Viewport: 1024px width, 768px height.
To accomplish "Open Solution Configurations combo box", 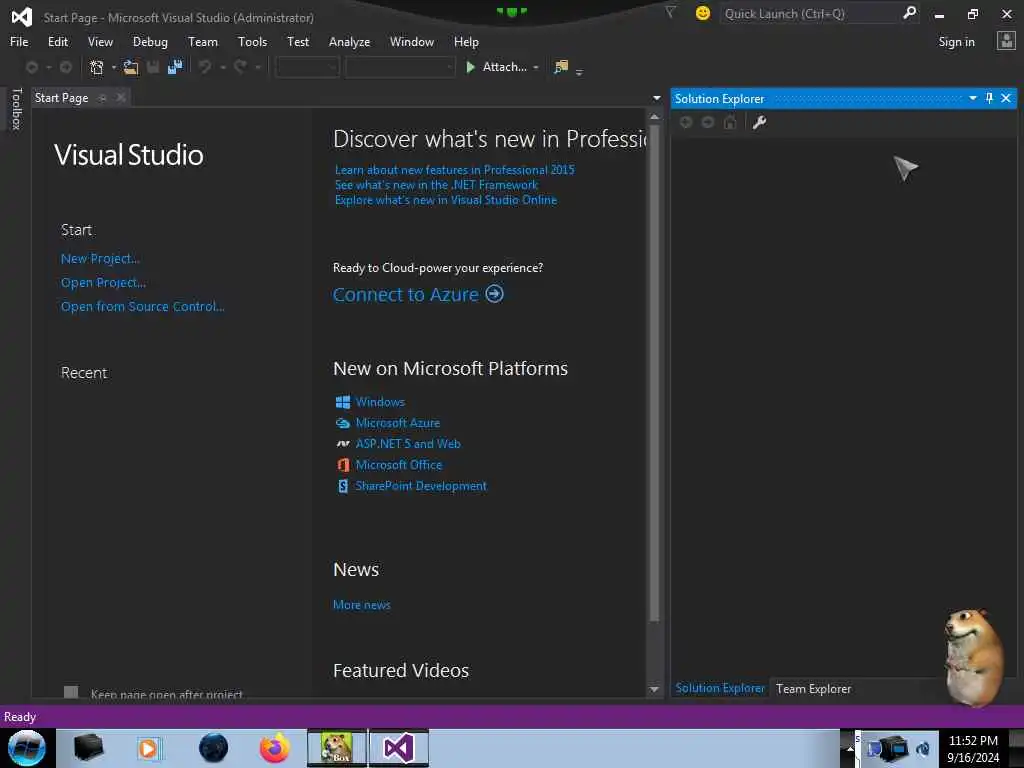I will coord(308,67).
